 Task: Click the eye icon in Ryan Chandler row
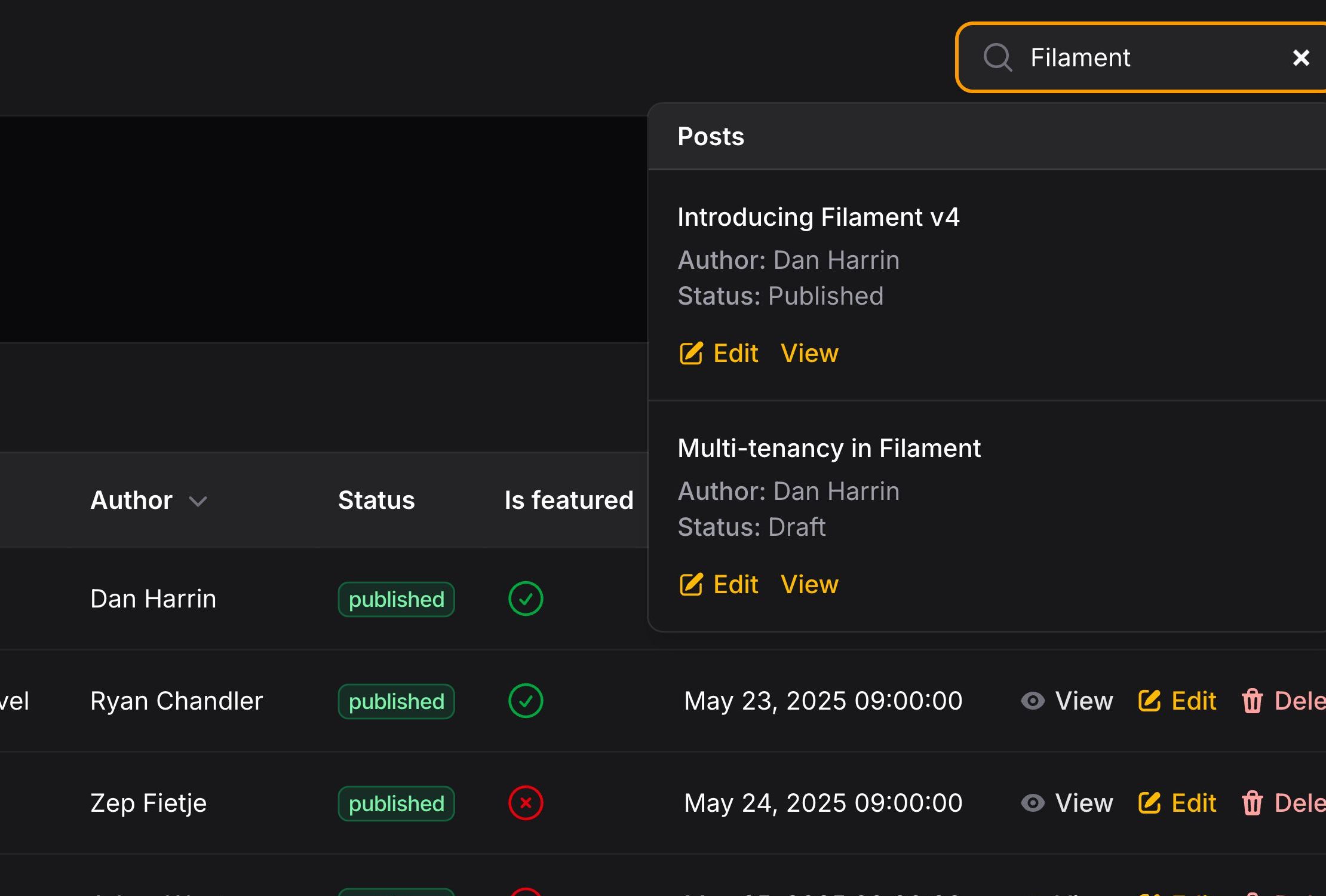click(x=1033, y=701)
